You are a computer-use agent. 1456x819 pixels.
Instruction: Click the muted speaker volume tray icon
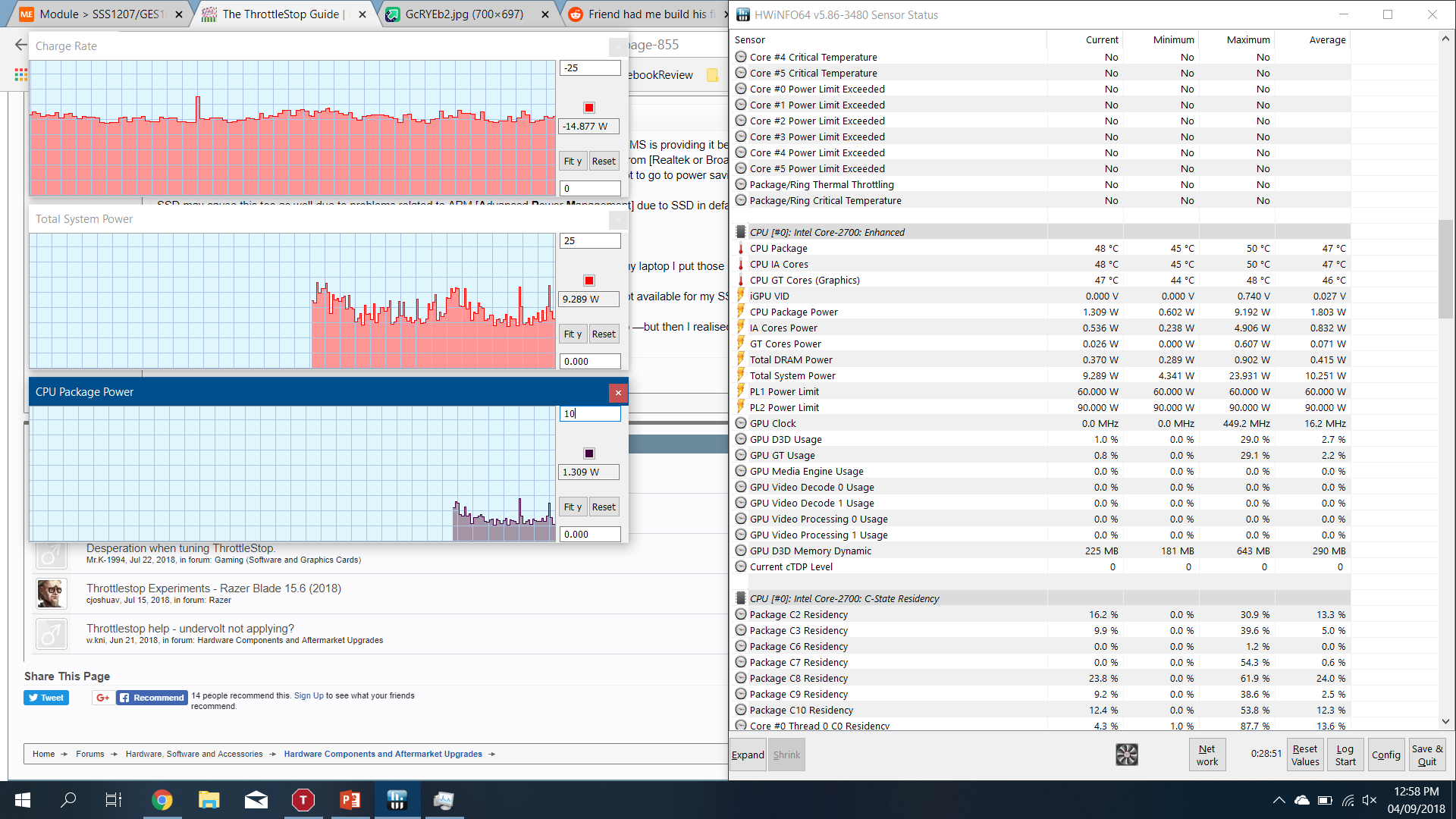1370,800
